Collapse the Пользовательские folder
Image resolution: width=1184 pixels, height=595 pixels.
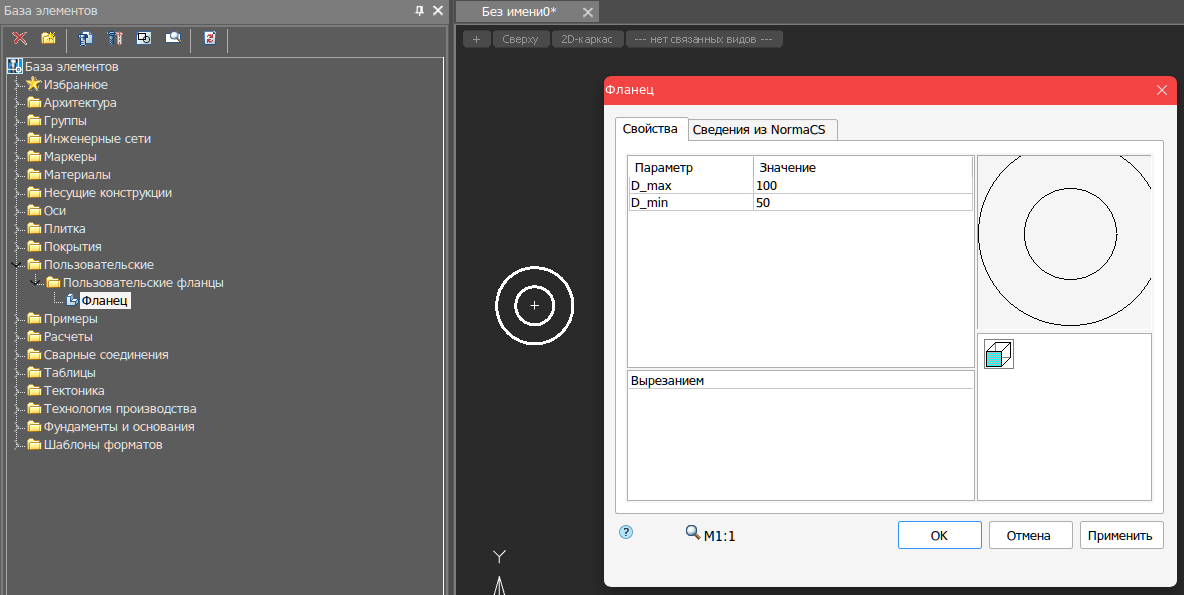point(16,265)
